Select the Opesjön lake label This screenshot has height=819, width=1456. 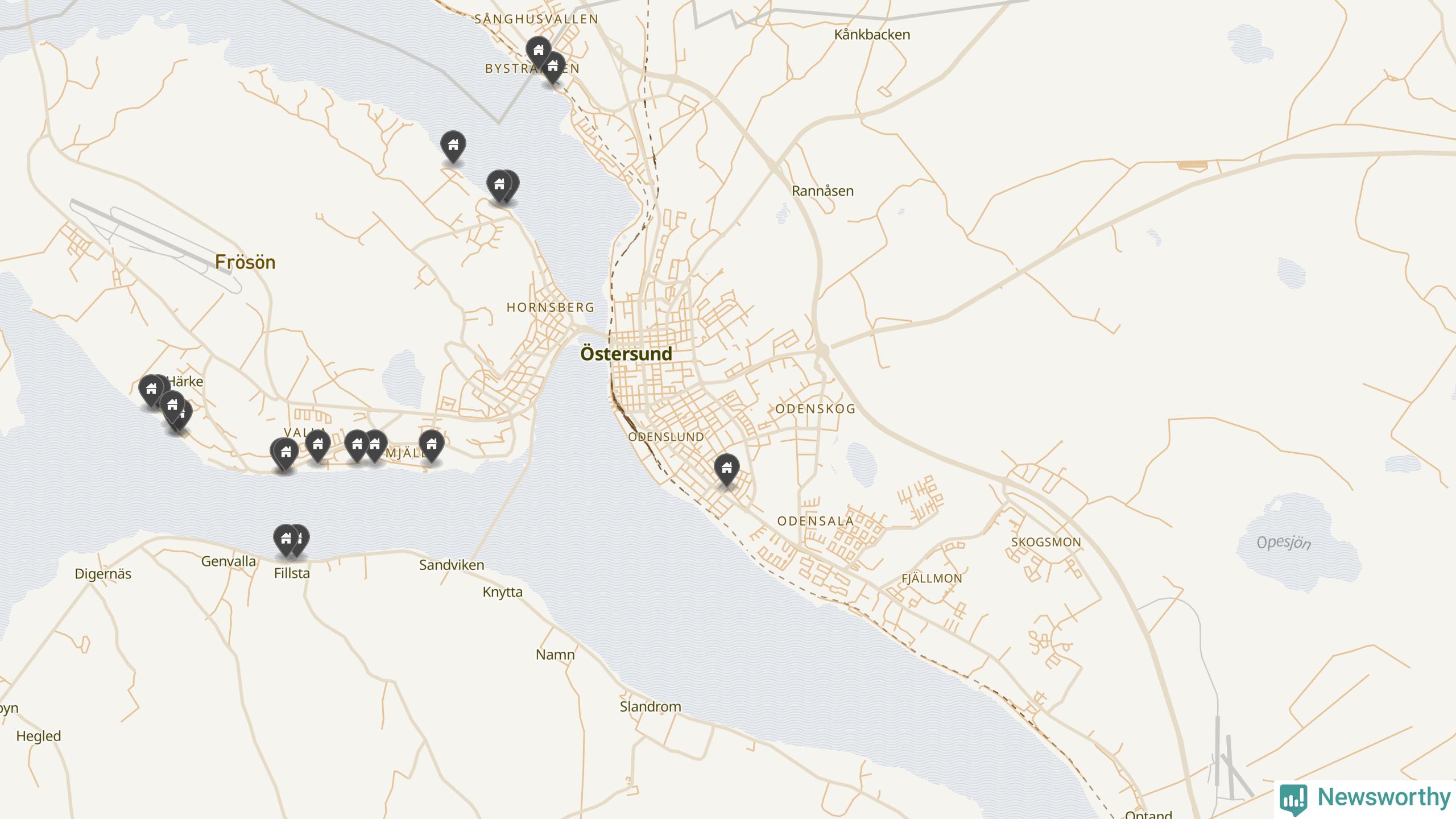pyautogui.click(x=1284, y=543)
